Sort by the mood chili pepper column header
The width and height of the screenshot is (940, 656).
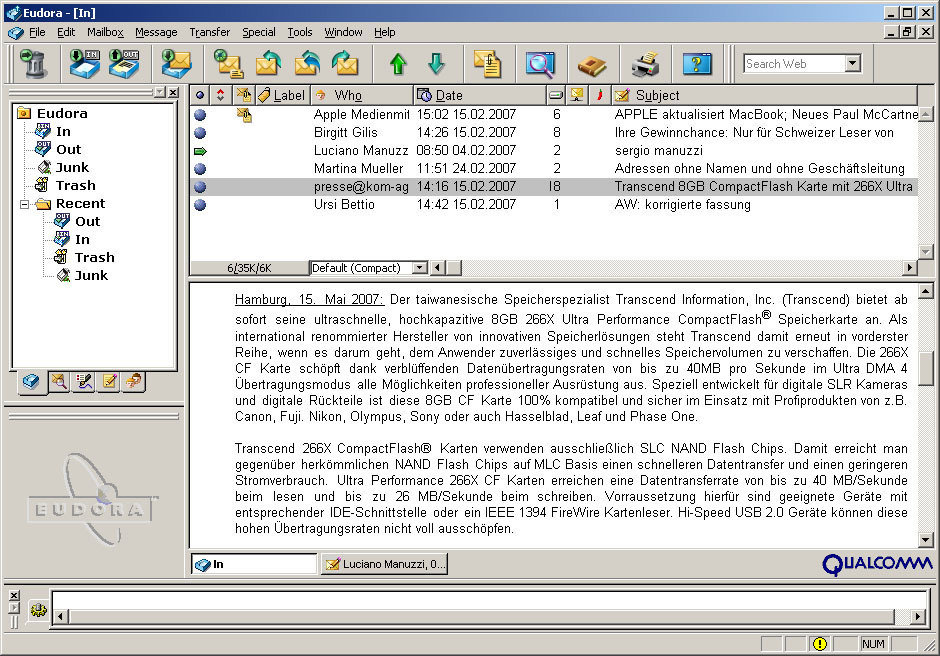tap(599, 95)
